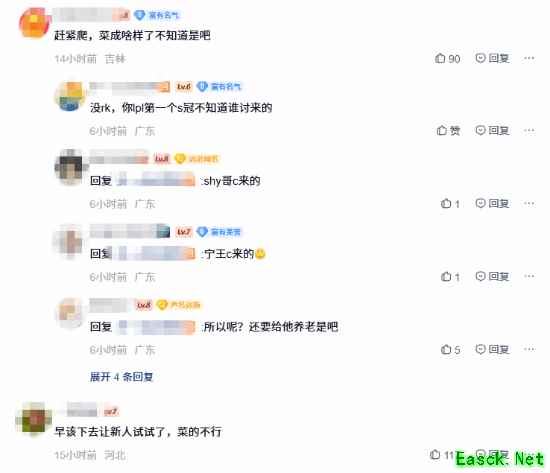The image size is (550, 473).
Task: Open avatar of '赶紧爬' commenter
Action: [34, 23]
